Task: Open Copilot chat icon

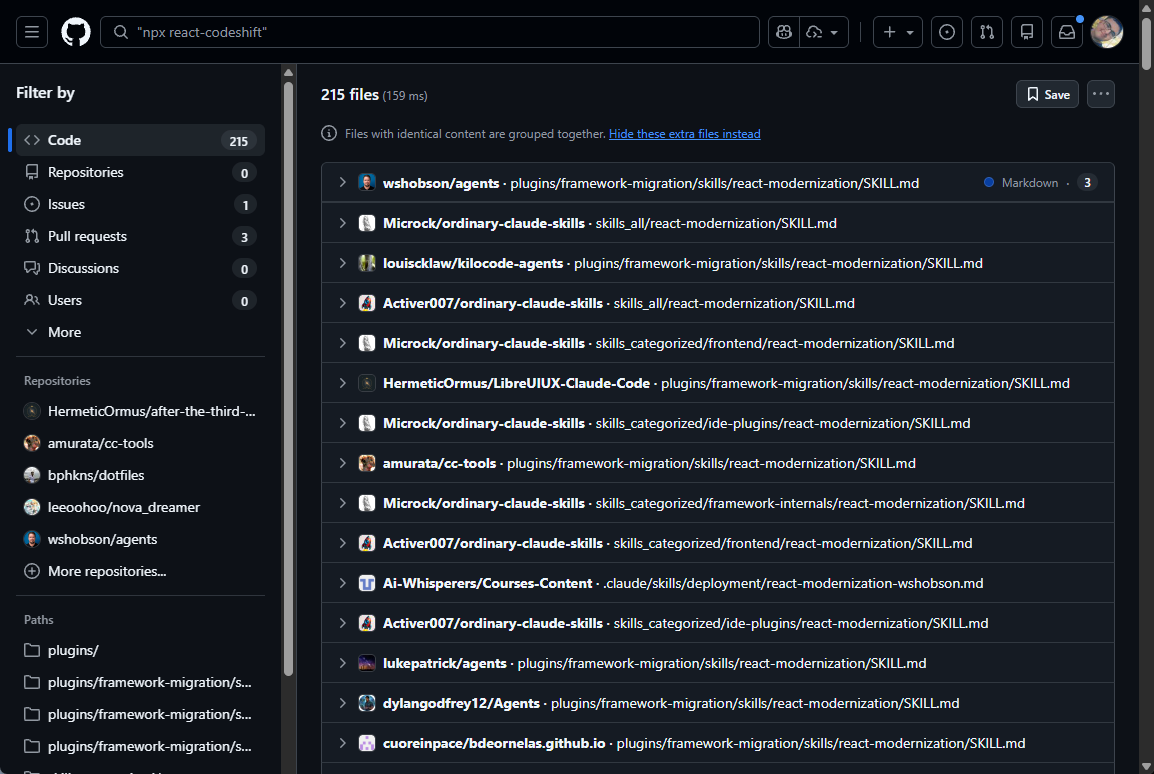Action: tap(784, 32)
